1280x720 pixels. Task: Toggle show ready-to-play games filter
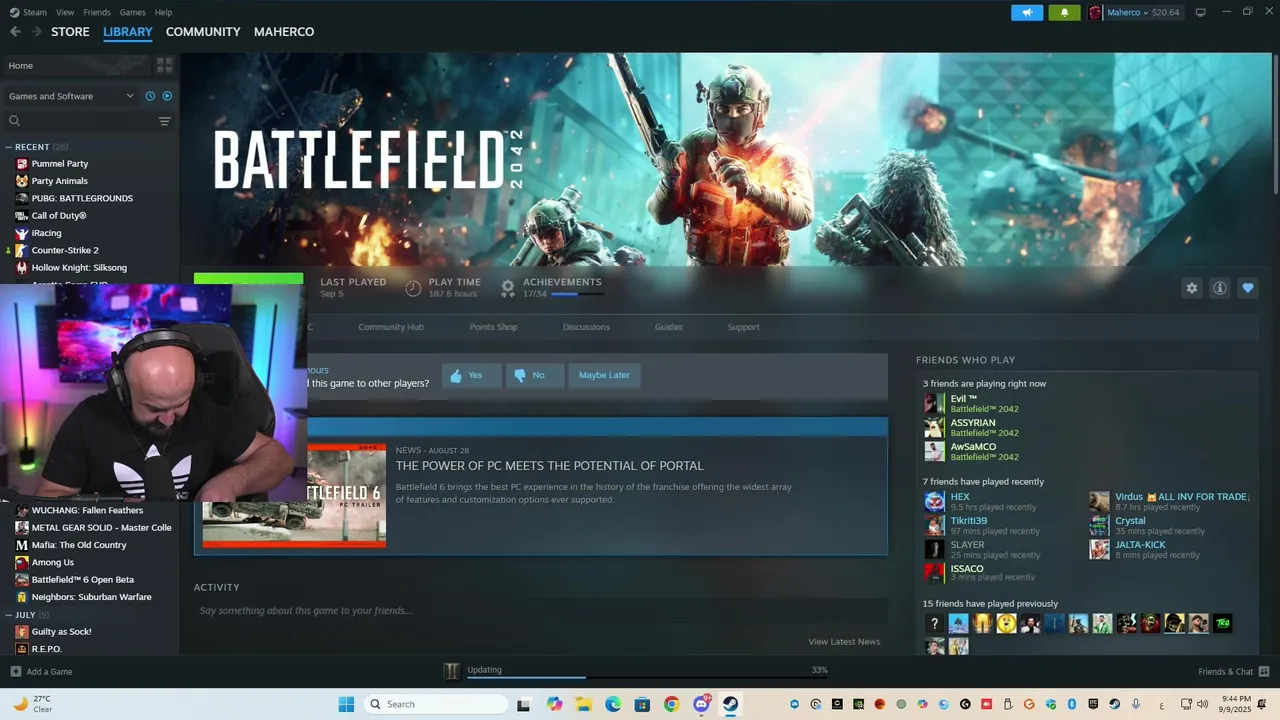click(167, 96)
